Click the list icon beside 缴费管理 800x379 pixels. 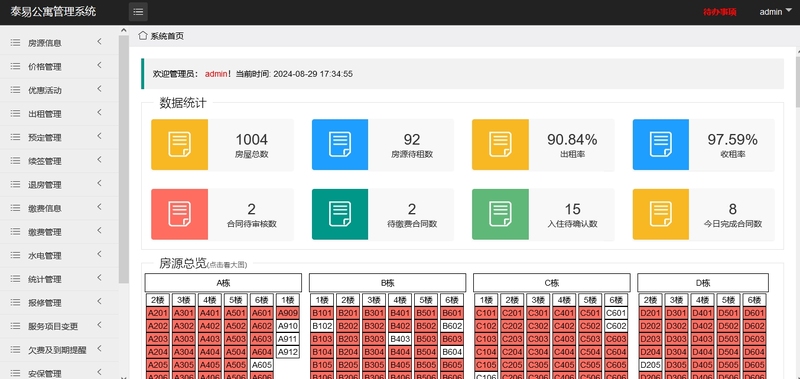point(15,232)
